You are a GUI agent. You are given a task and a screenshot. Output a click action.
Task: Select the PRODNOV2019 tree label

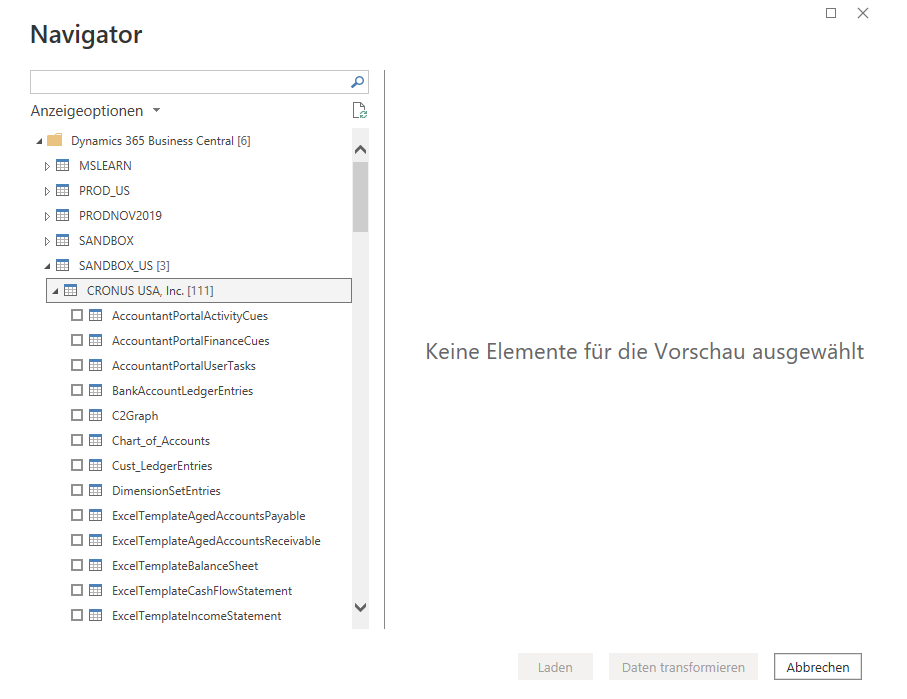(x=120, y=216)
